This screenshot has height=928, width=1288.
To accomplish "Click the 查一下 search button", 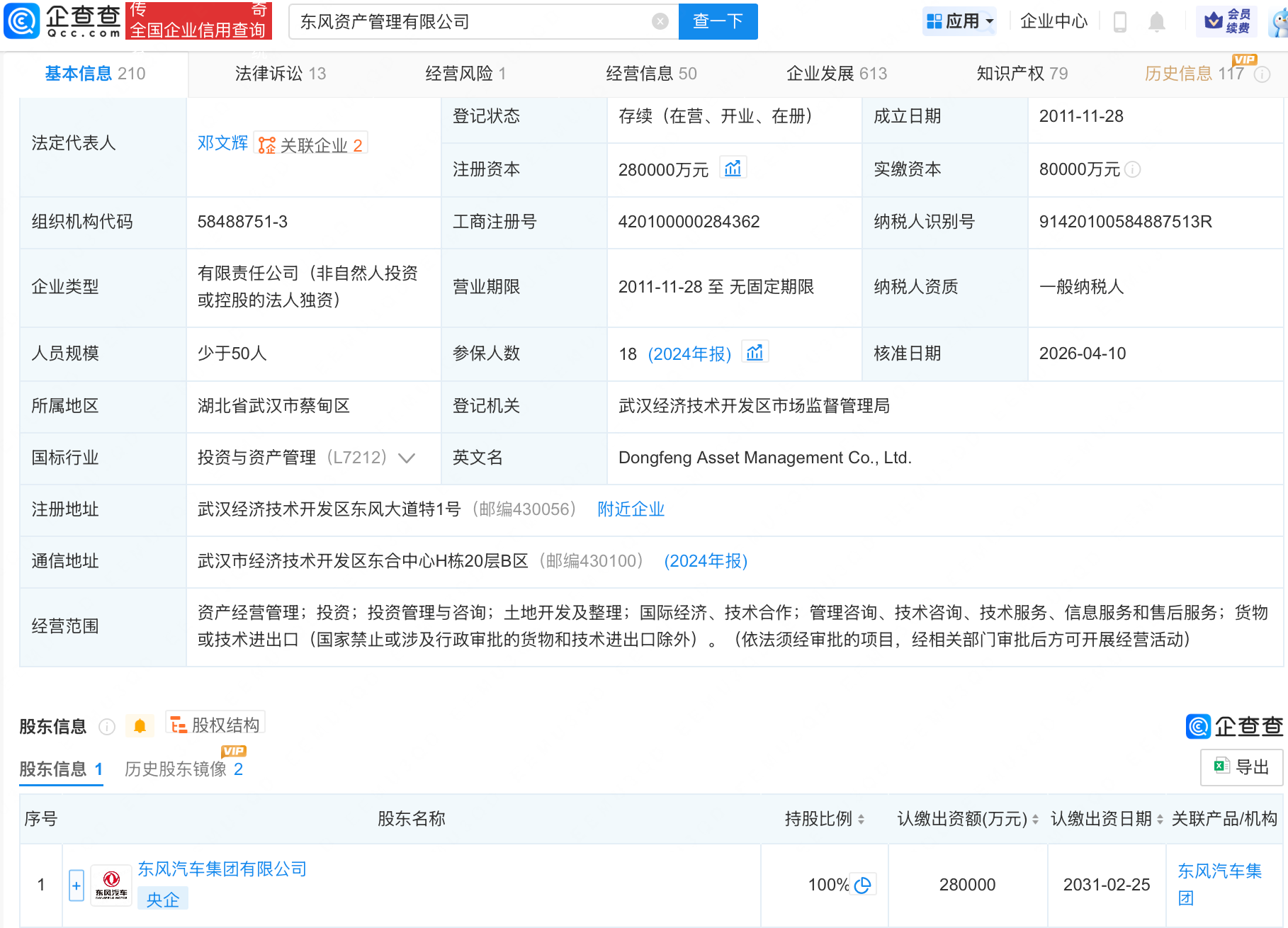I will (718, 22).
